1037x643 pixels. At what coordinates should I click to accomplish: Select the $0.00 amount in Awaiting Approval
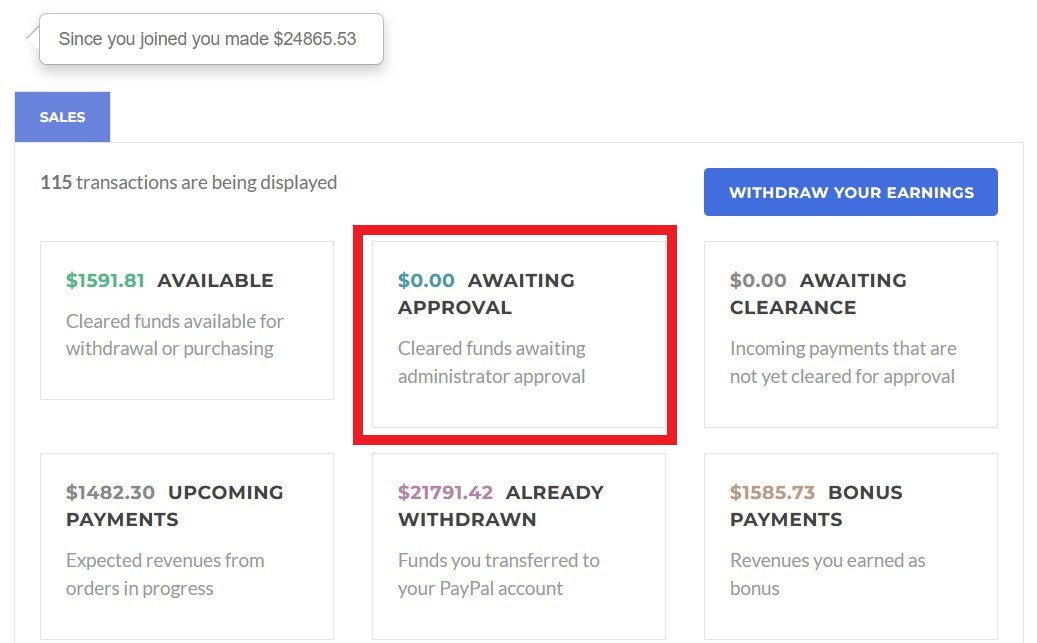tap(426, 281)
